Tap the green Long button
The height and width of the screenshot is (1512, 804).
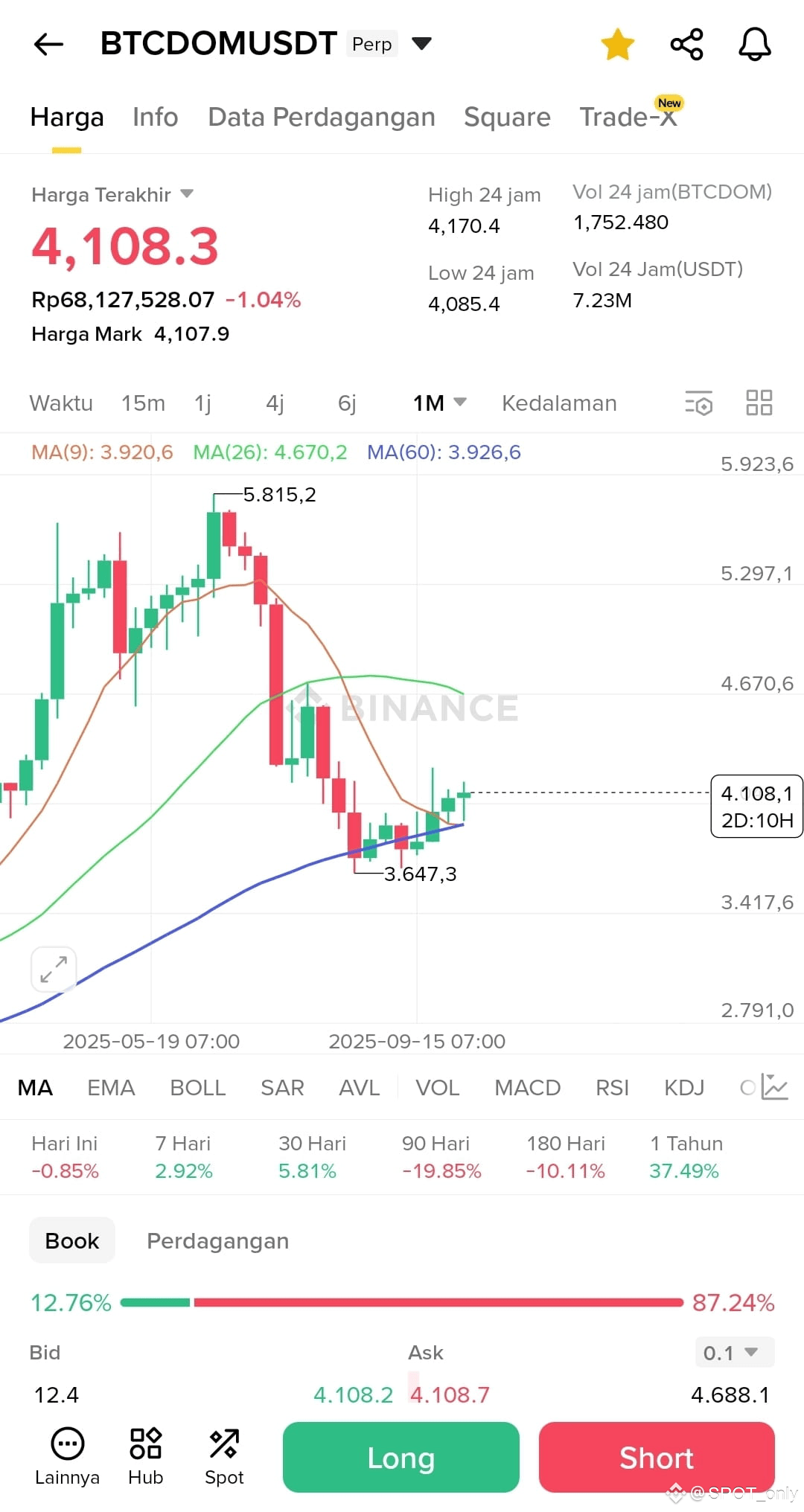pos(401,1457)
